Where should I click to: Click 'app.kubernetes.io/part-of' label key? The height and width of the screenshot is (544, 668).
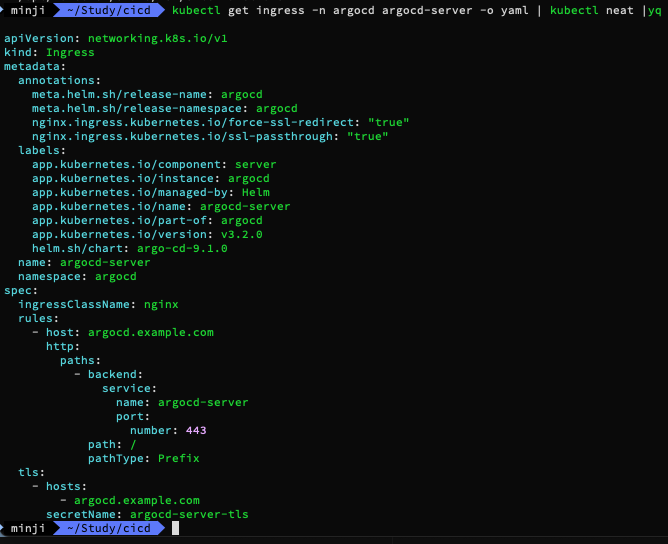pos(119,221)
